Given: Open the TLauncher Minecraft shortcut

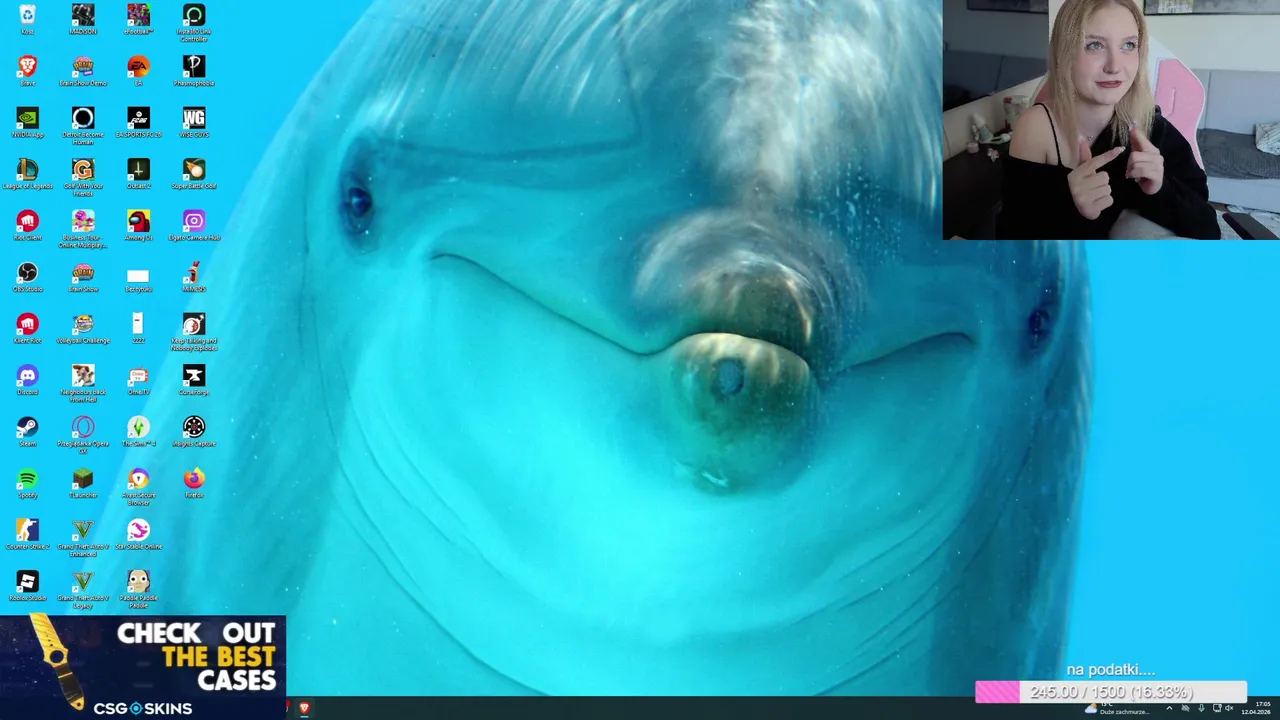Looking at the screenshot, I should pos(83,484).
